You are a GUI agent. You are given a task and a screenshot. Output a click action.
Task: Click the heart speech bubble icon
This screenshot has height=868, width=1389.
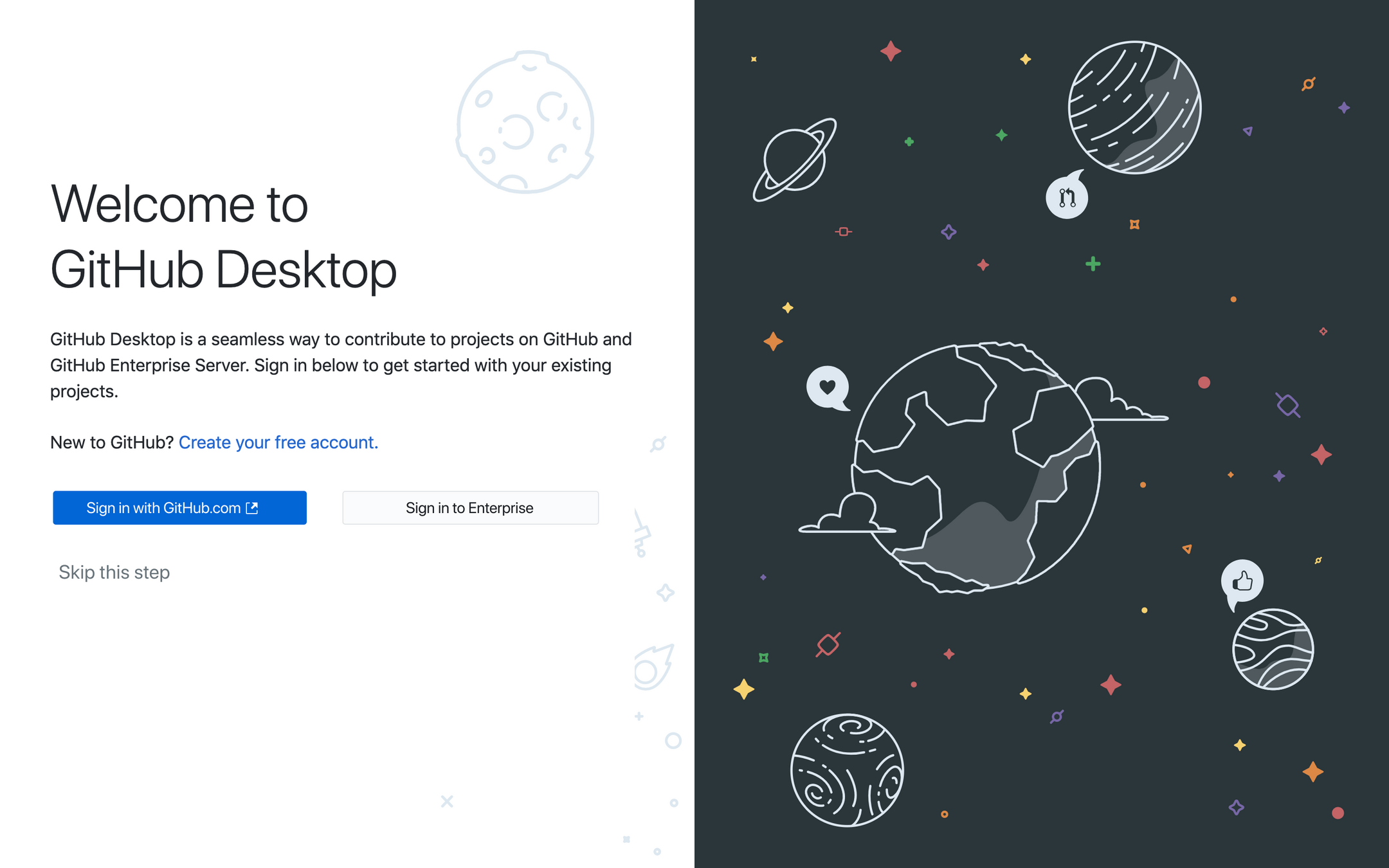point(828,387)
